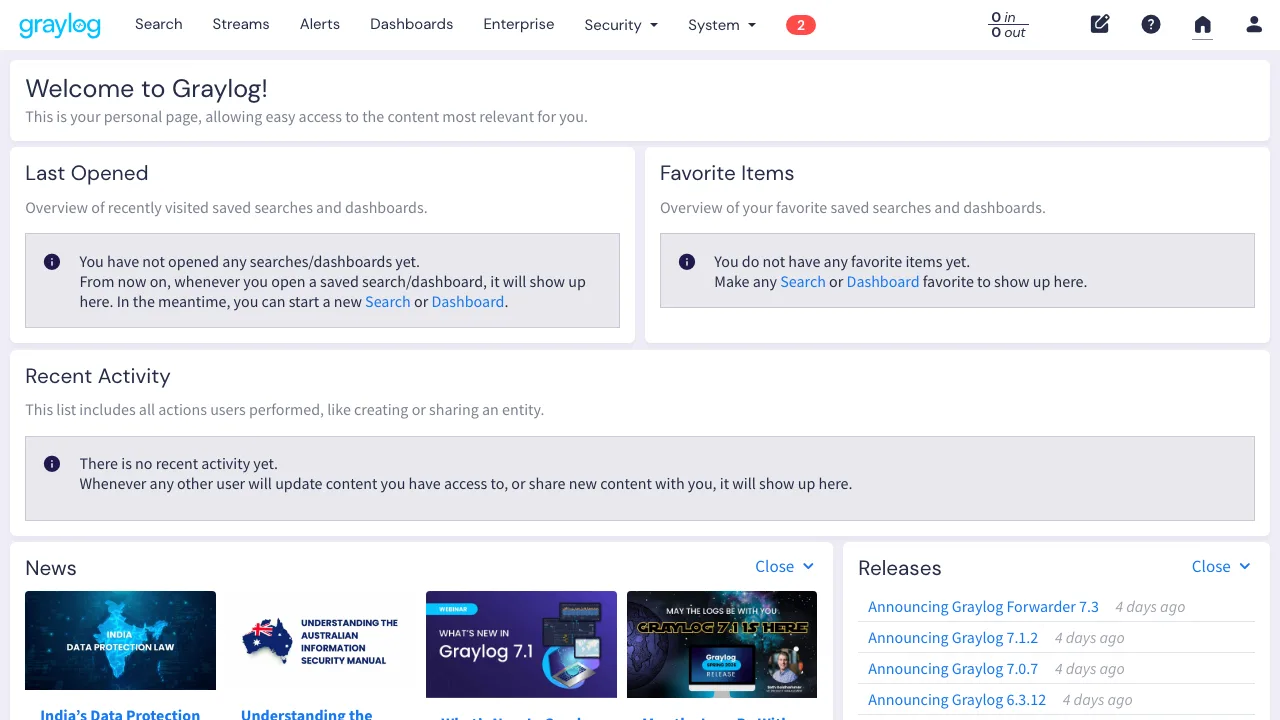Click Search link in Last Opened panel

click(388, 302)
